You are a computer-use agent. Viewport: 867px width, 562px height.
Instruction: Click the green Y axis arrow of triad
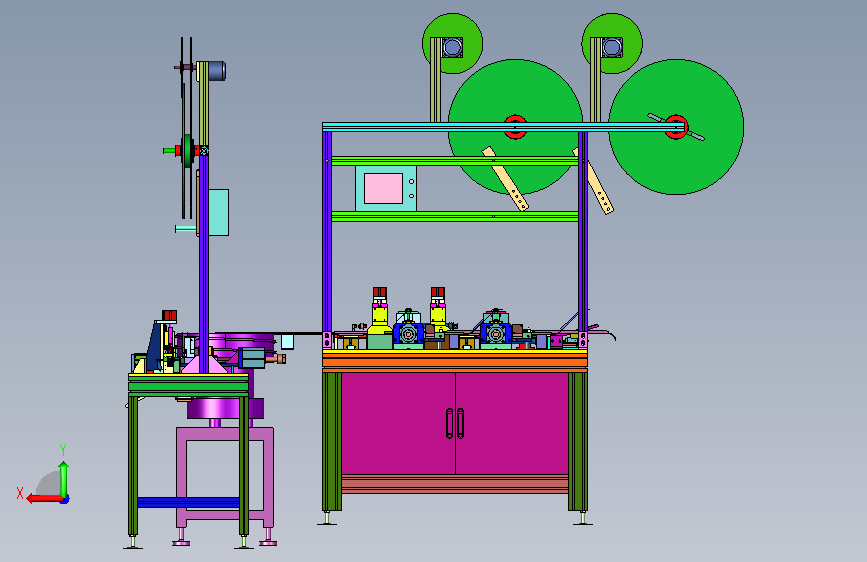(x=64, y=479)
